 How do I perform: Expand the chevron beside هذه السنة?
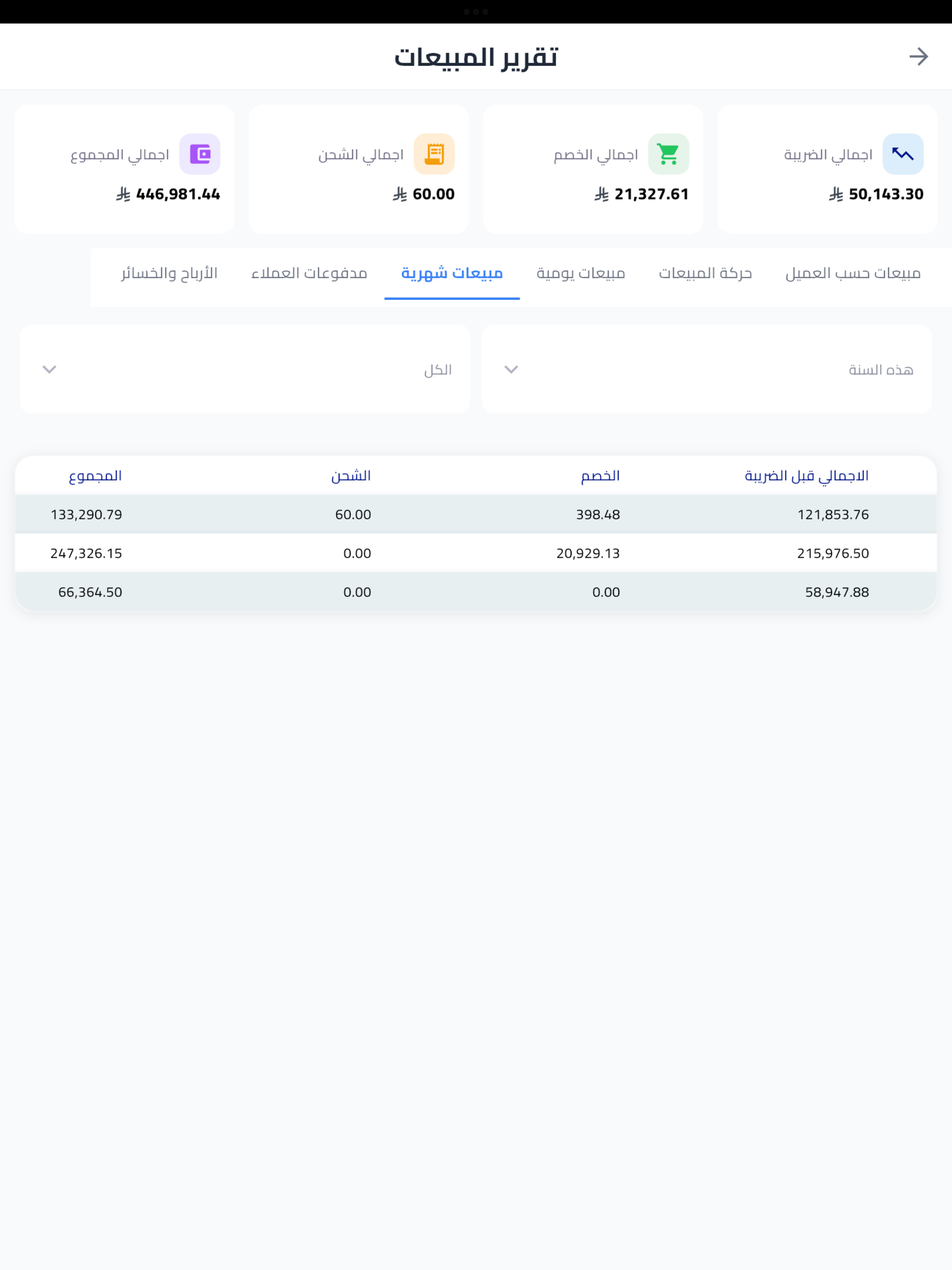coord(511,369)
